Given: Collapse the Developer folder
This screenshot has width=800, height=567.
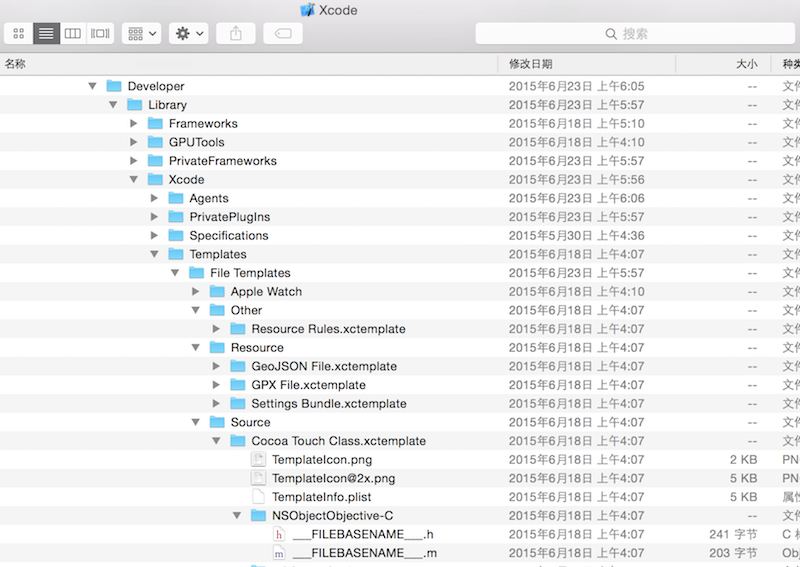Looking at the screenshot, I should point(92,86).
